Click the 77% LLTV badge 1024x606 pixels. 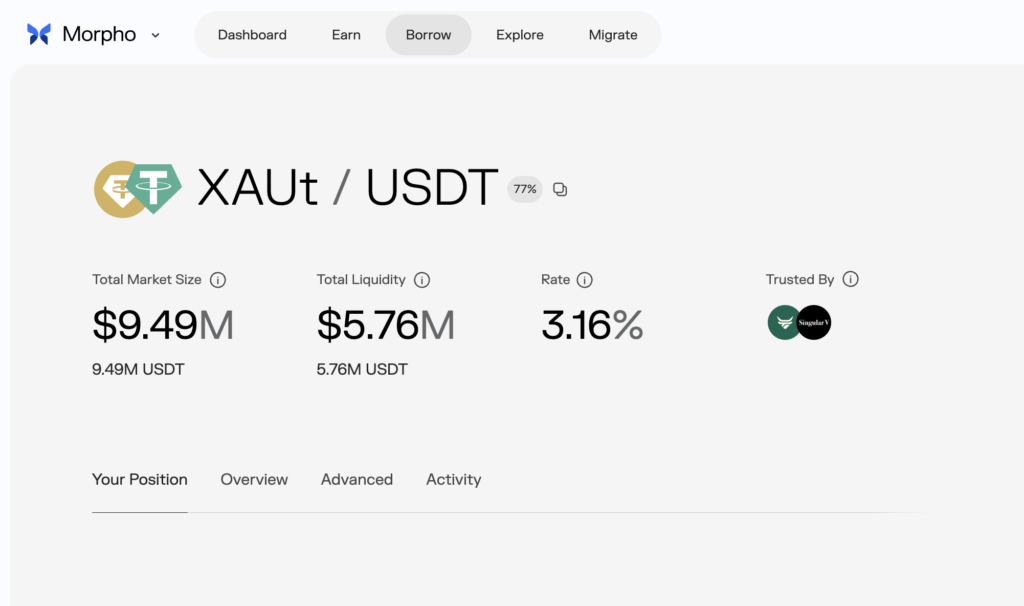coord(525,189)
